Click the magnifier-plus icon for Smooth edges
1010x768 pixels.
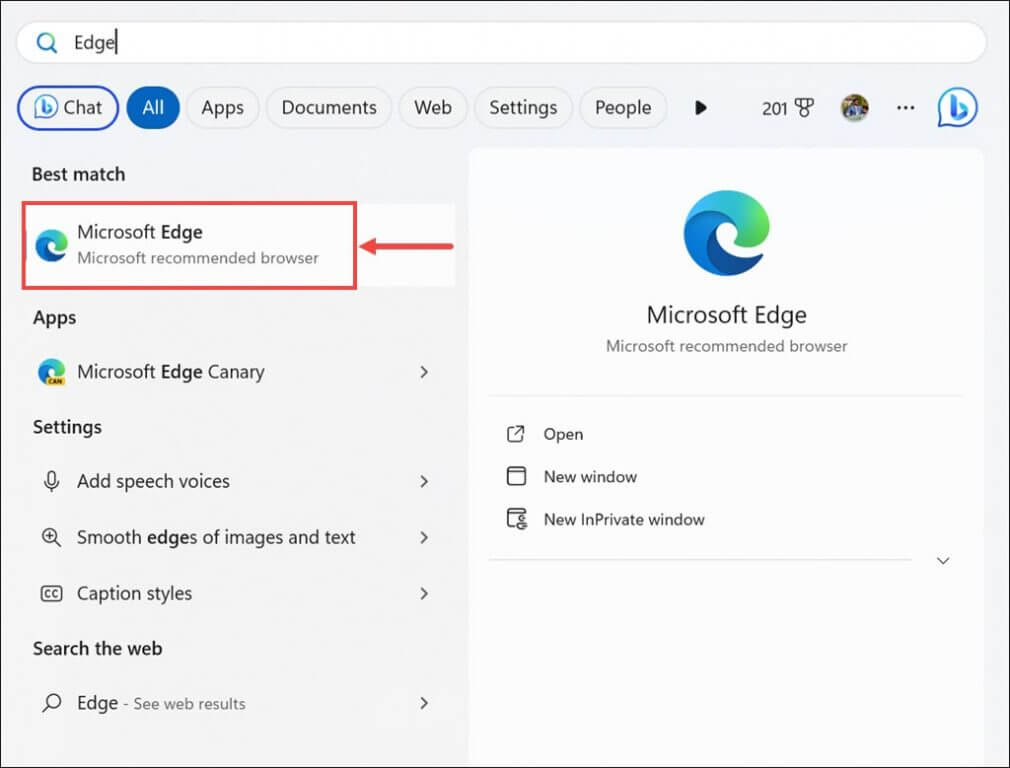tap(52, 537)
